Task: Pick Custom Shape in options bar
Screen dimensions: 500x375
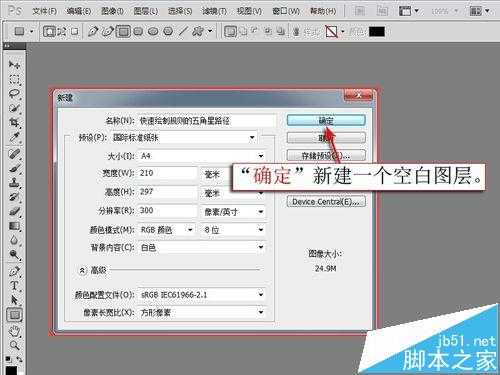Action: coord(198,32)
